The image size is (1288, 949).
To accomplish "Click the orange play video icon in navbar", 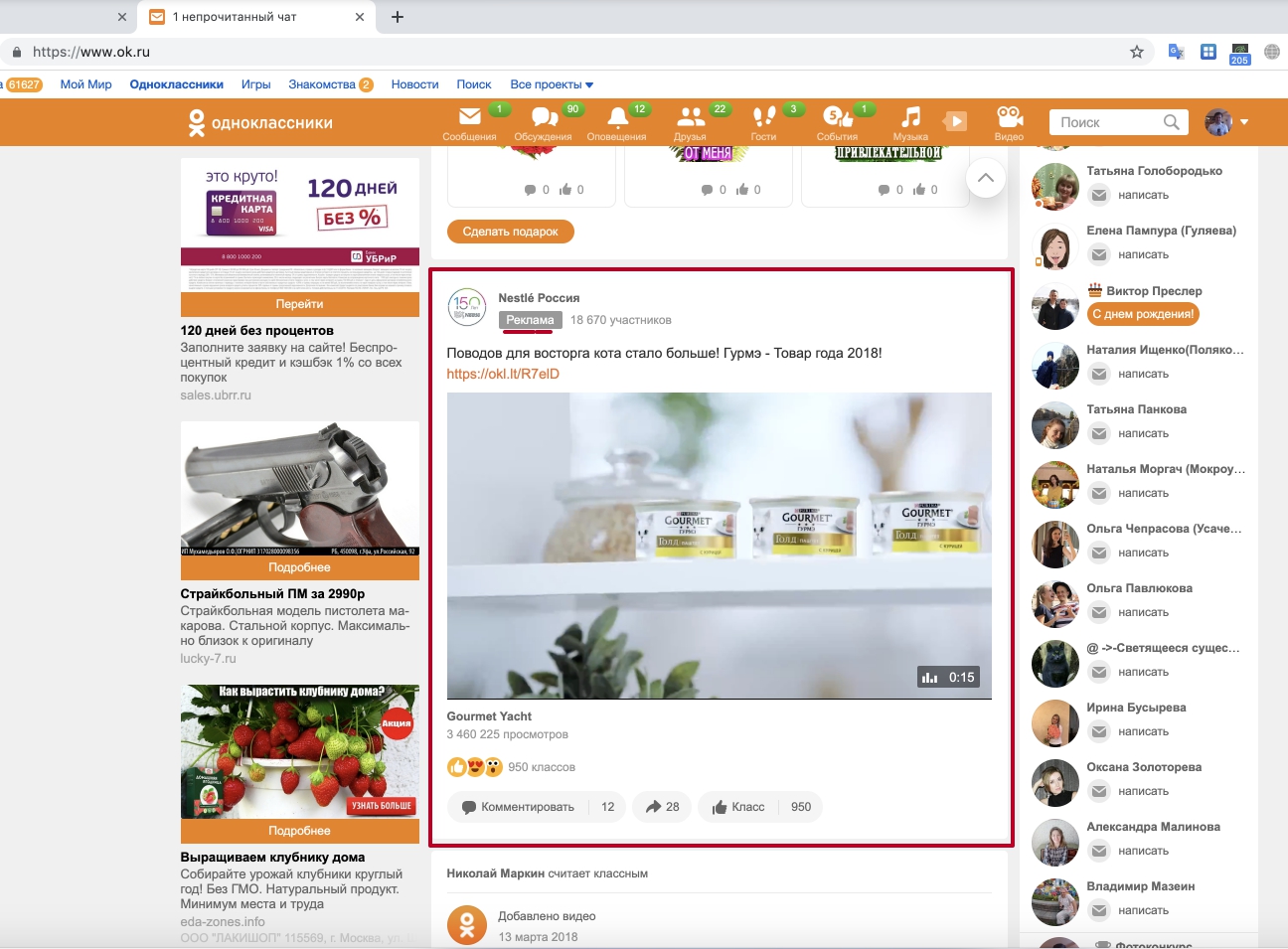I will point(955,121).
